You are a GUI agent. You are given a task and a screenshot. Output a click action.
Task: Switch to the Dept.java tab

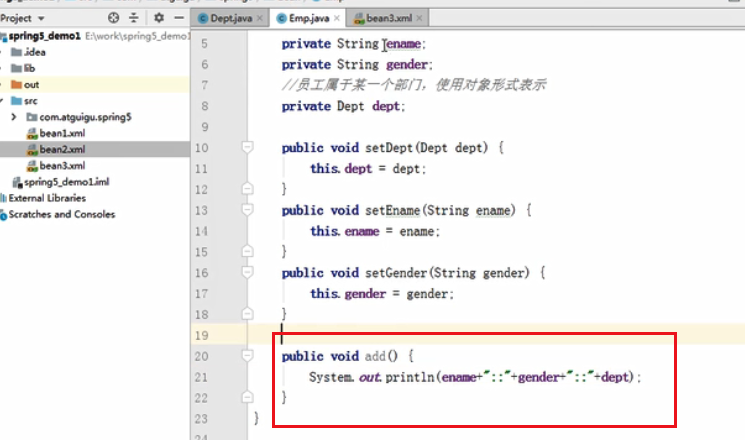231,18
